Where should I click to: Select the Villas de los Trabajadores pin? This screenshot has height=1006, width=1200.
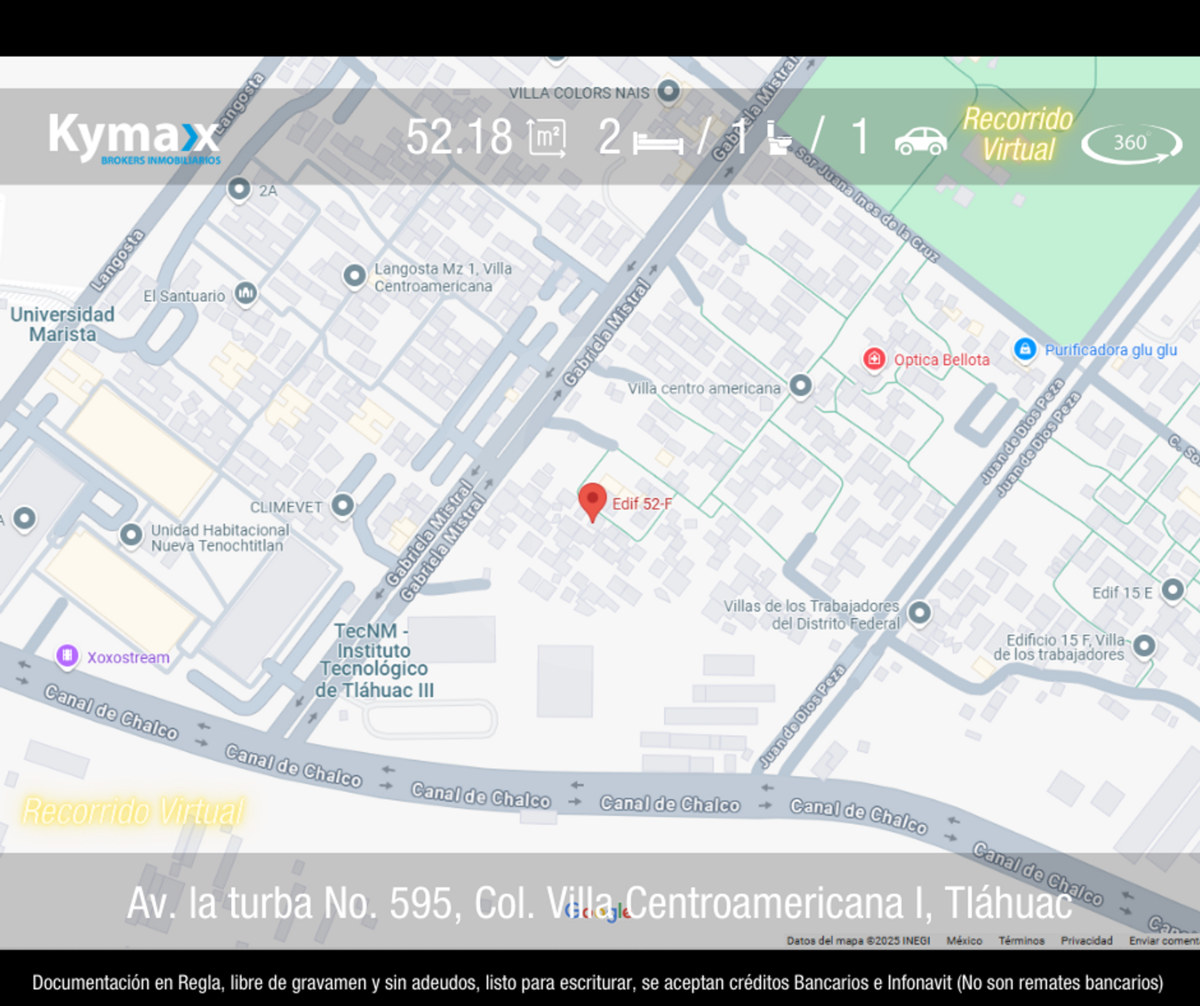coord(919,612)
